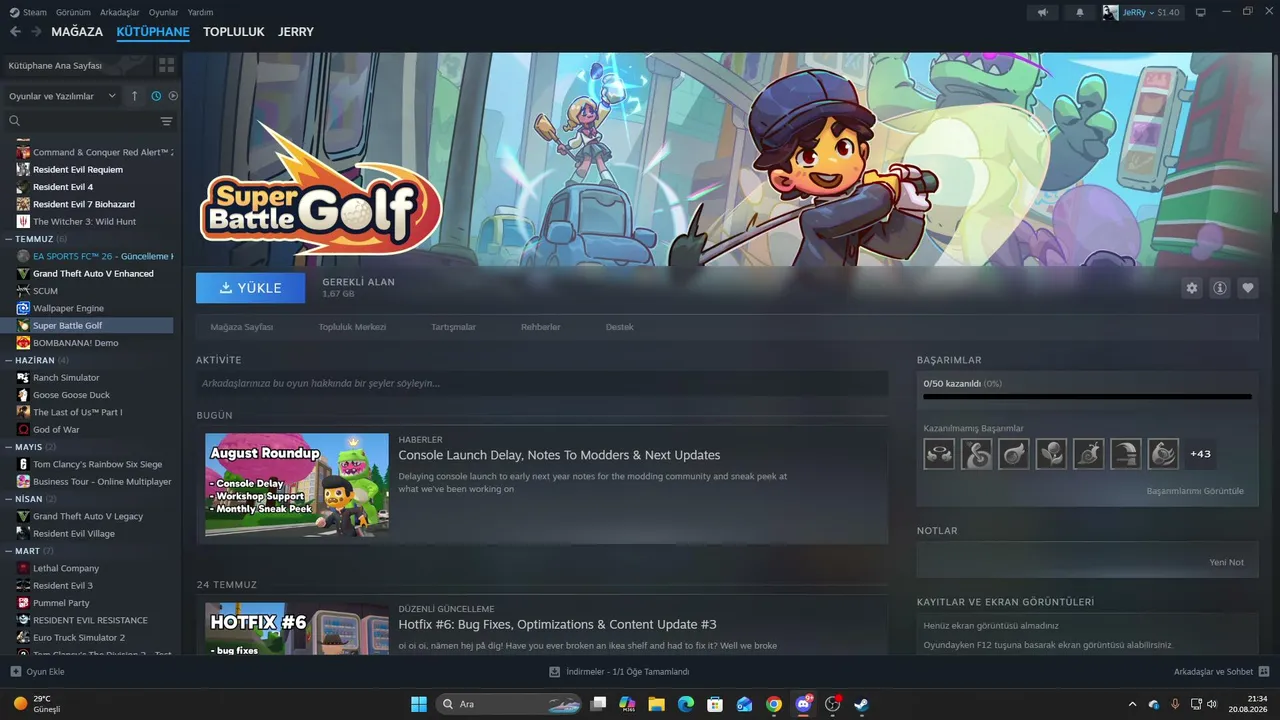Open Discord from the taskbar
Viewport: 1280px width, 720px height.
coord(803,704)
